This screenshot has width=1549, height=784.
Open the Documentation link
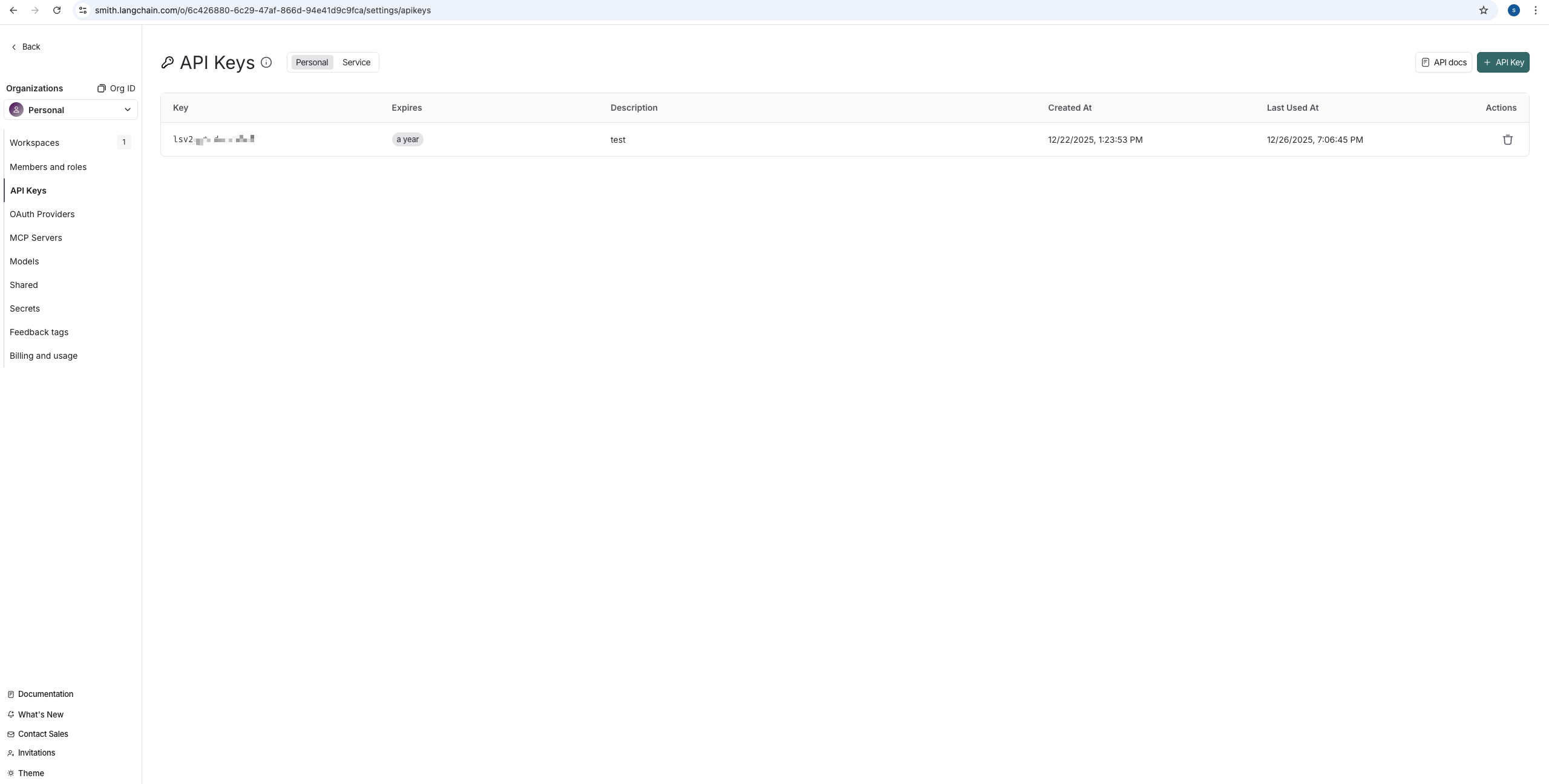coord(45,694)
